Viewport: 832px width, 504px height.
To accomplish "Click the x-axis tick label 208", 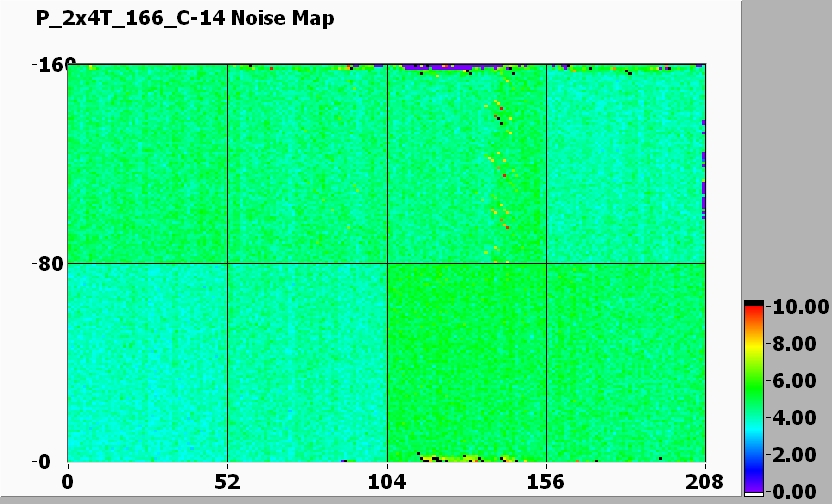I will [705, 482].
